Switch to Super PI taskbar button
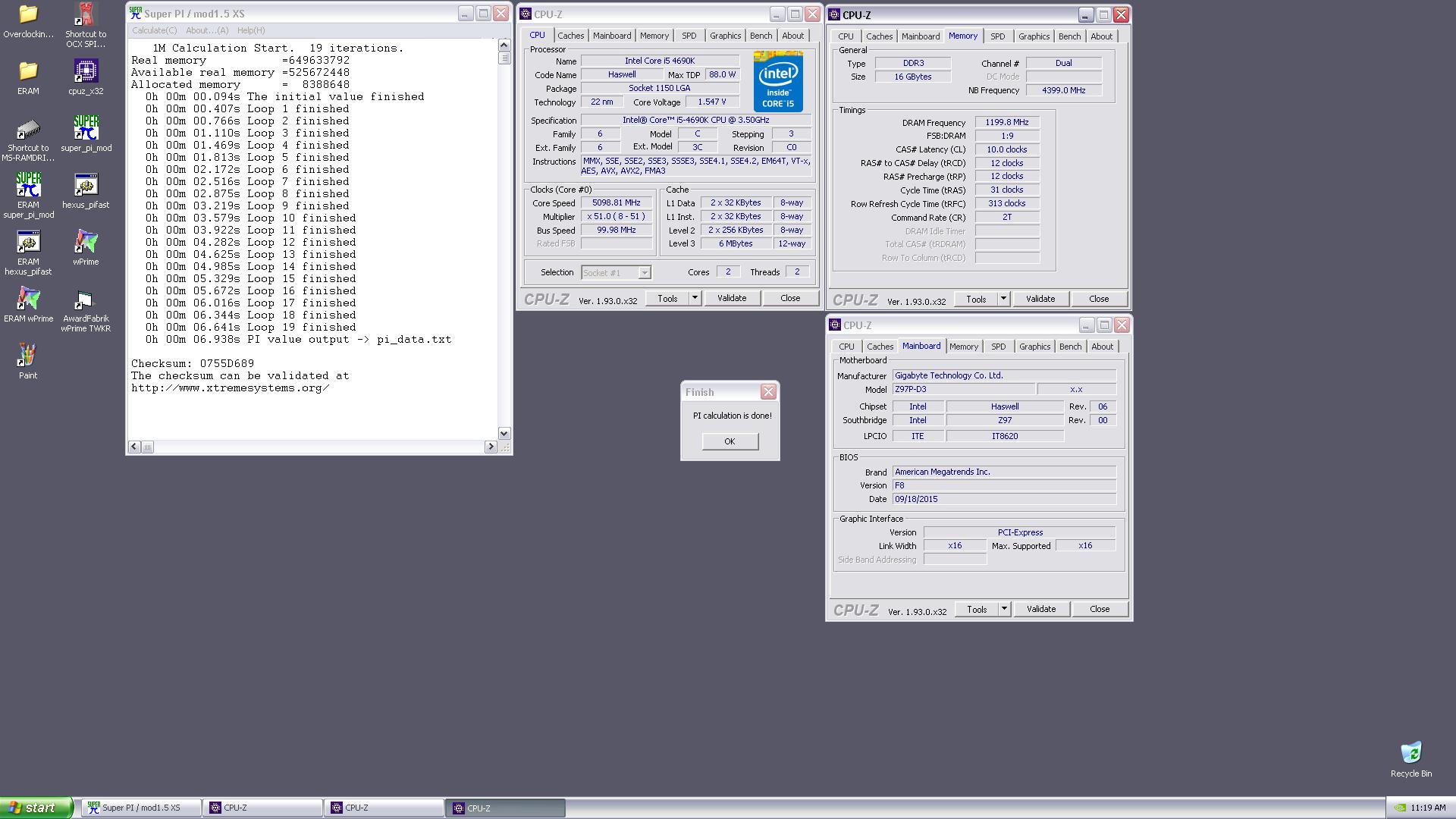Screen dimensions: 1456x819 (x=142, y=808)
